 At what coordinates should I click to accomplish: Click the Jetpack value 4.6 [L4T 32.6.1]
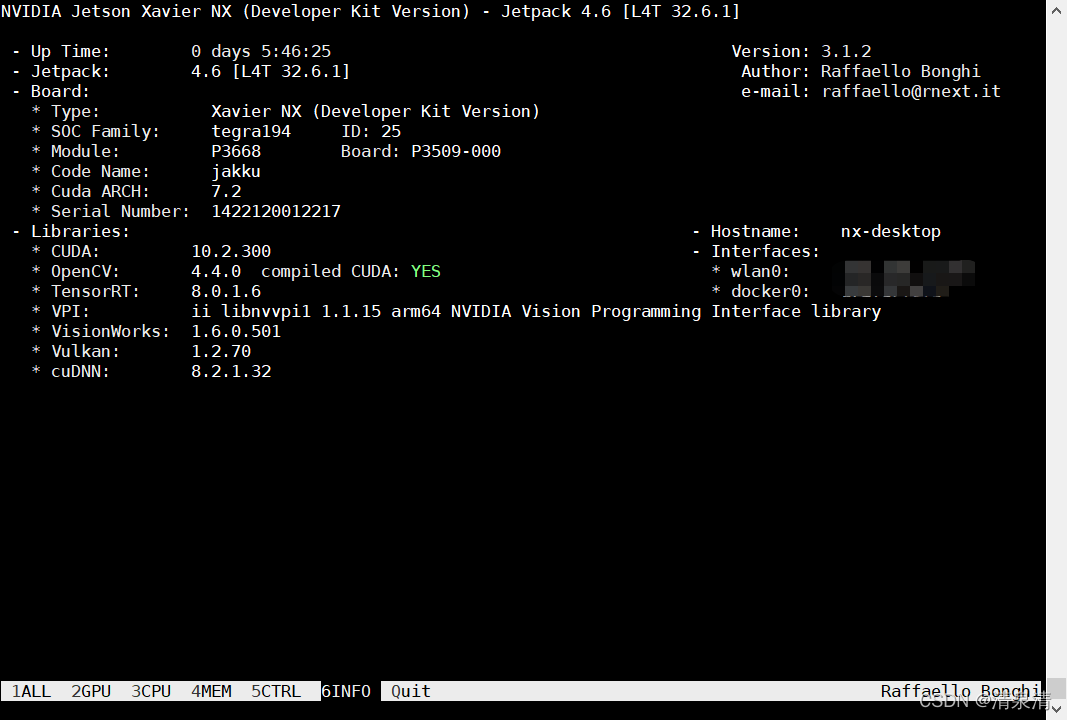tap(271, 71)
